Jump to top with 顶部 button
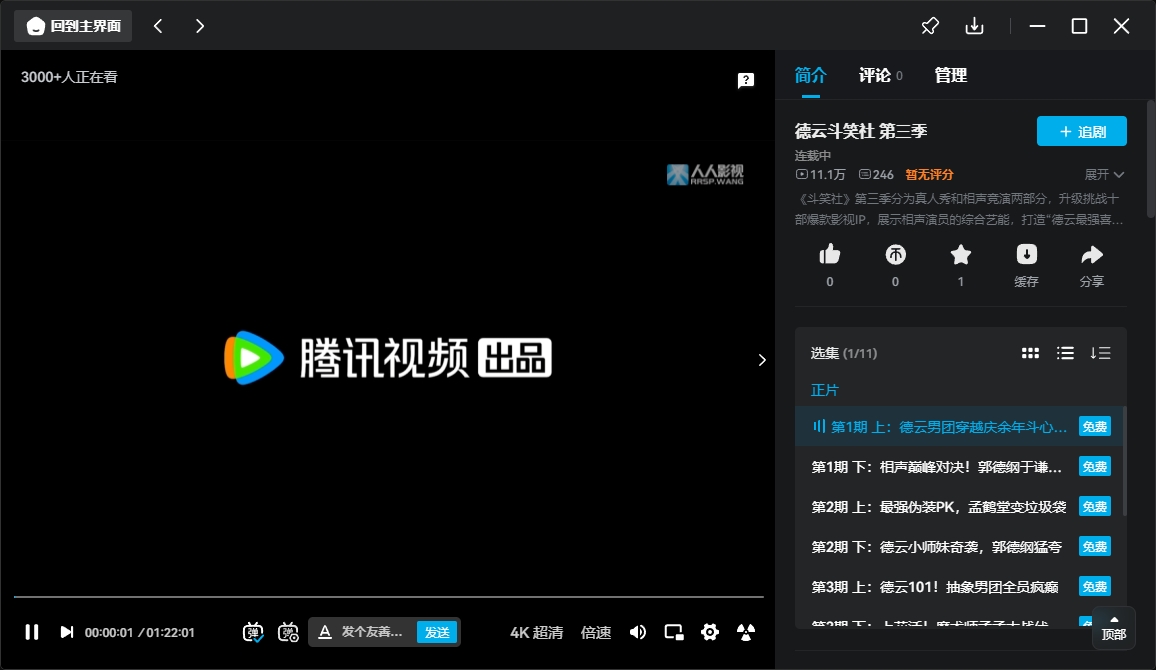This screenshot has height=670, width=1156. pyautogui.click(x=1113, y=628)
